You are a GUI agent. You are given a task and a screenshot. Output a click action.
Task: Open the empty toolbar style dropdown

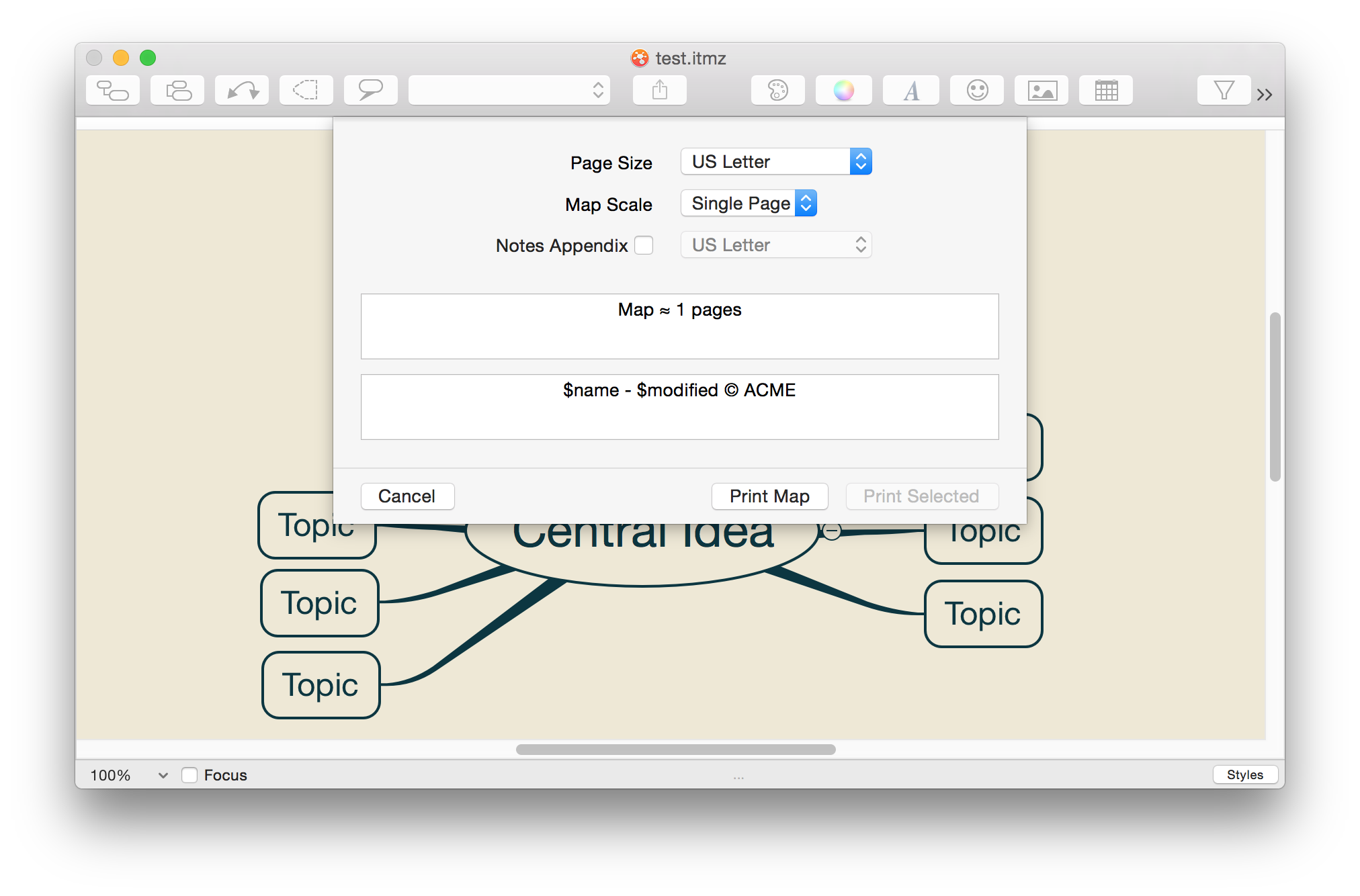pyautogui.click(x=509, y=91)
